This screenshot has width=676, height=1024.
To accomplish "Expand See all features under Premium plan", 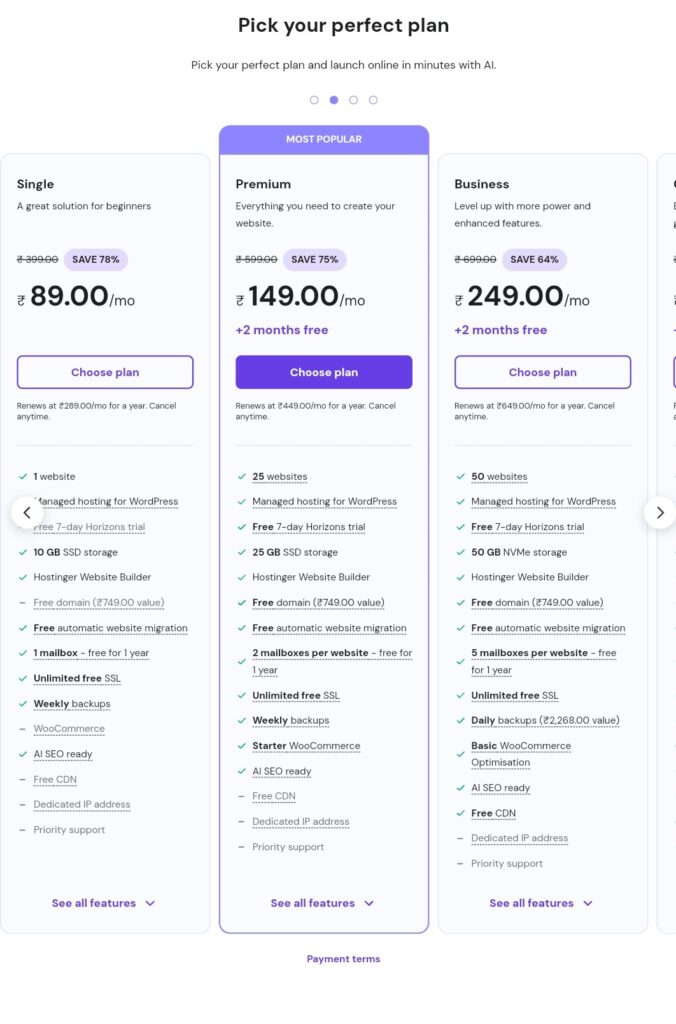I will pyautogui.click(x=323, y=903).
